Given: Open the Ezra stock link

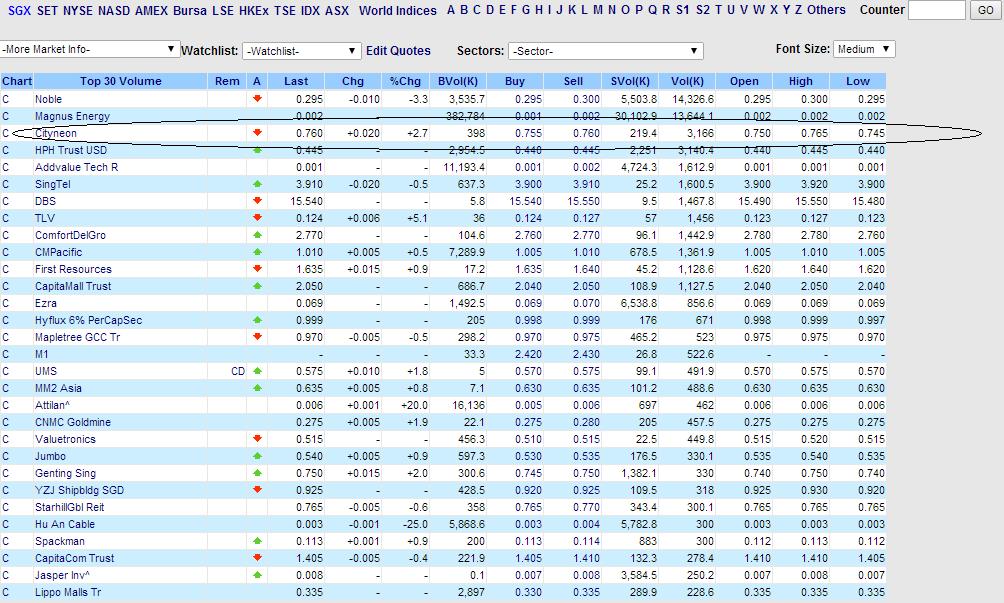Looking at the screenshot, I should point(45,303).
